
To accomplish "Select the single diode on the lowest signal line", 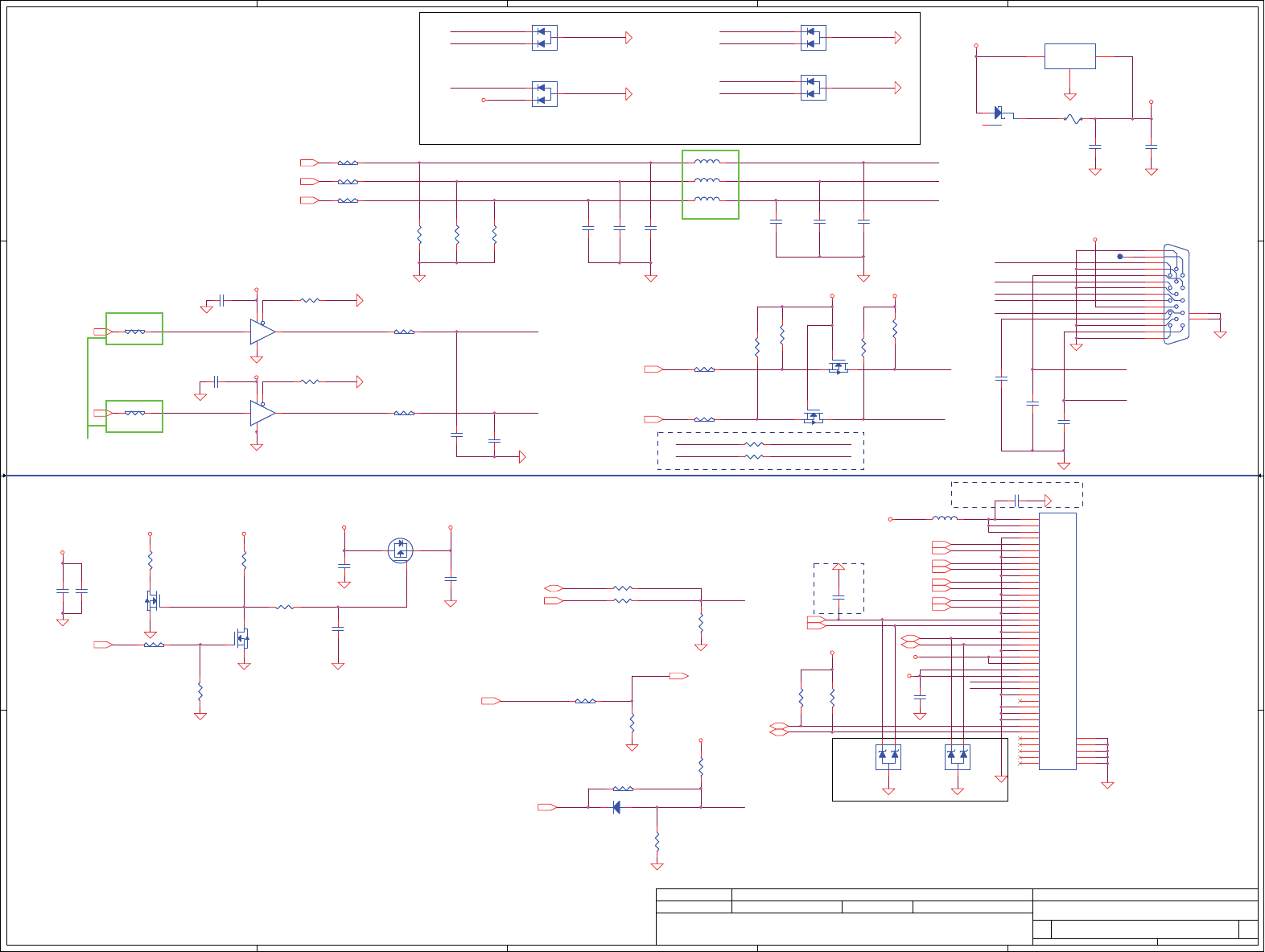I will (616, 807).
